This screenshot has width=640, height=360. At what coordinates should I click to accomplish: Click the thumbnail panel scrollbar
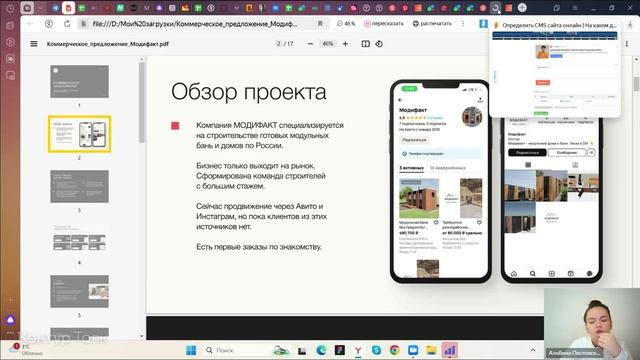[x=142, y=102]
